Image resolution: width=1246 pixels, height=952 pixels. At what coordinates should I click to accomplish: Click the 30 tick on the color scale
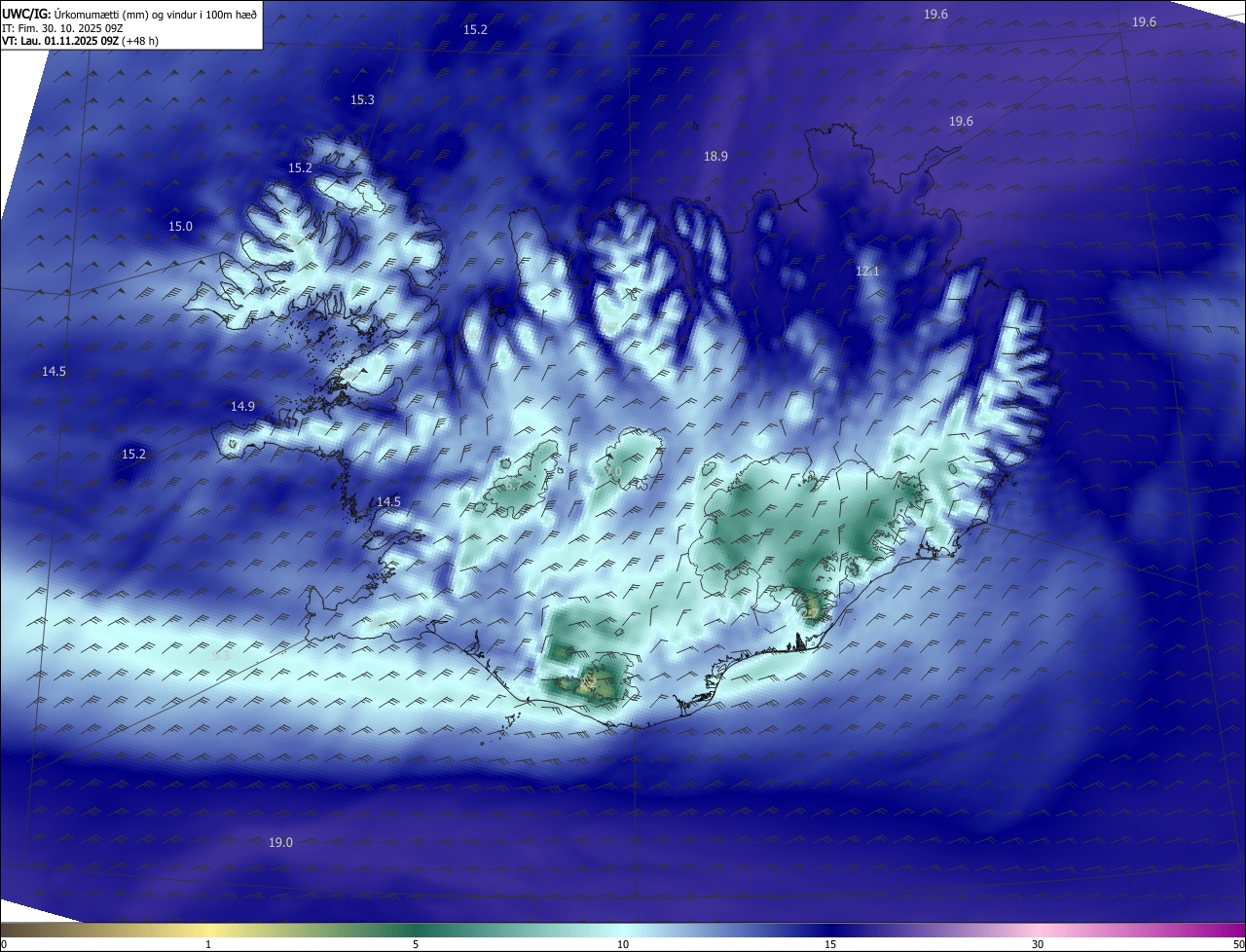[1038, 944]
